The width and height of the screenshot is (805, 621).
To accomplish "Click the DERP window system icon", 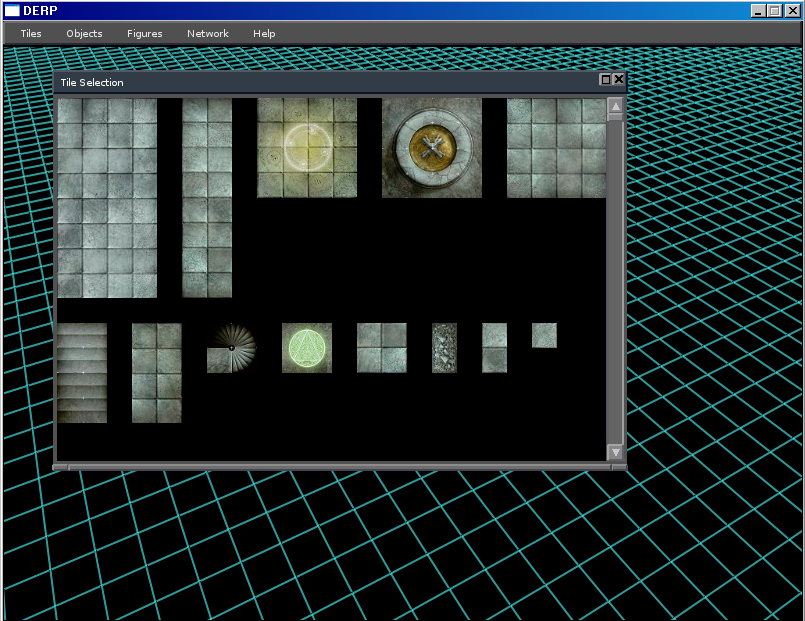I will click(x=12, y=11).
